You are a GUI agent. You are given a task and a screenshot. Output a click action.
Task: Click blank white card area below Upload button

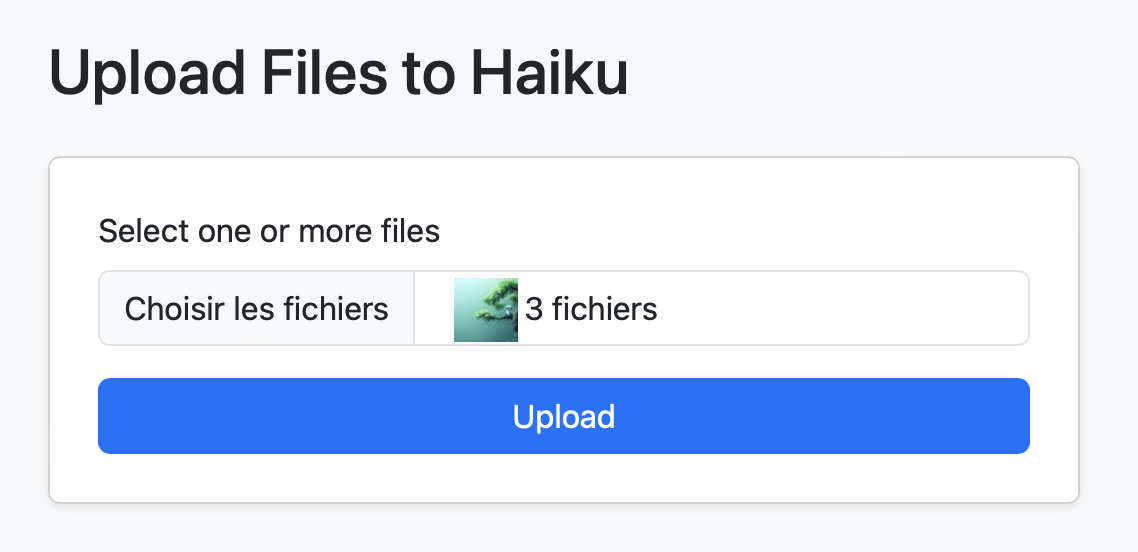click(x=564, y=477)
